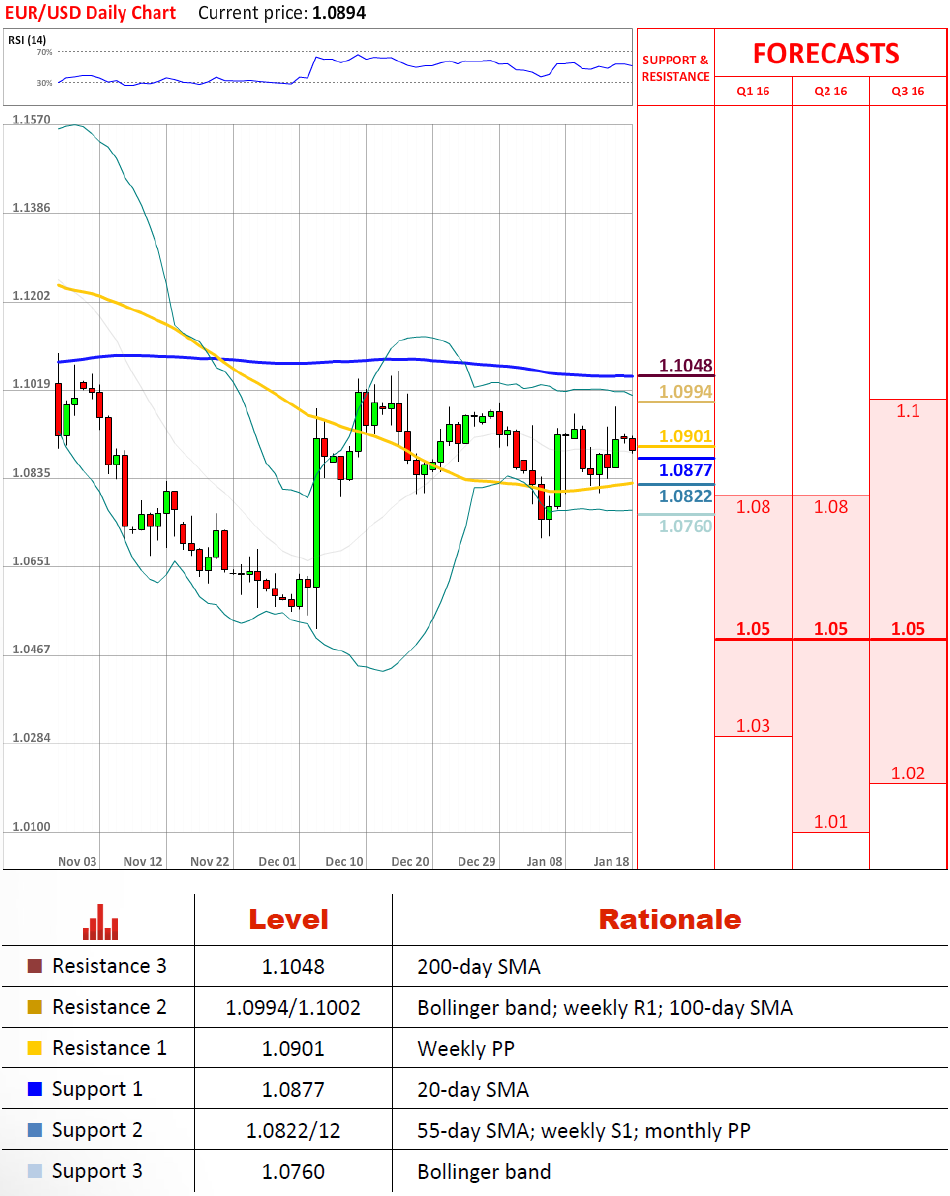This screenshot has width=950, height=1196.
Task: Click the Resistance 2 gold color swatch
Action: [34, 1007]
